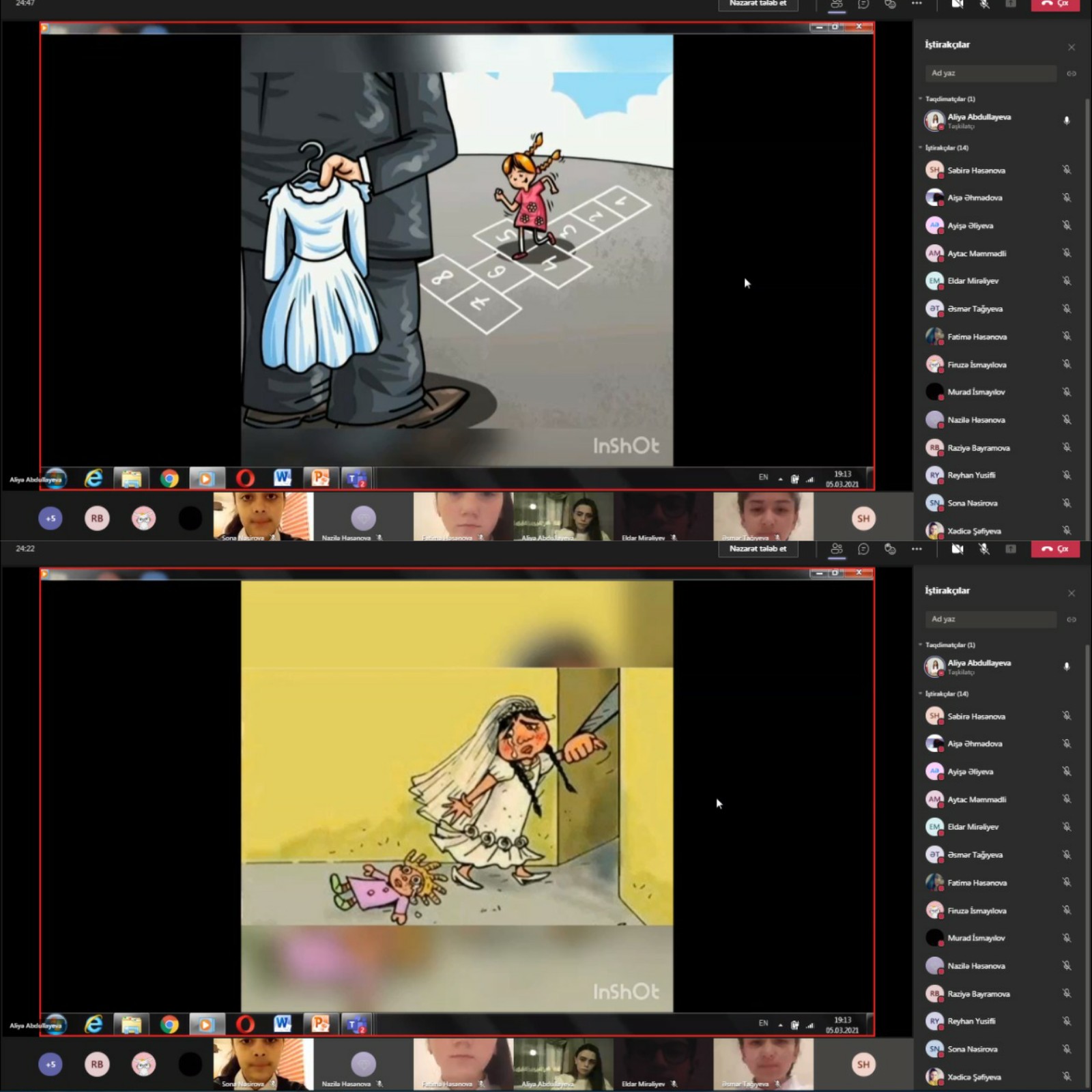Select Aliya Abdullayeva presenter in 24:47 meeting list
Image resolution: width=1092 pixels, height=1092 pixels.
pyautogui.click(x=998, y=121)
